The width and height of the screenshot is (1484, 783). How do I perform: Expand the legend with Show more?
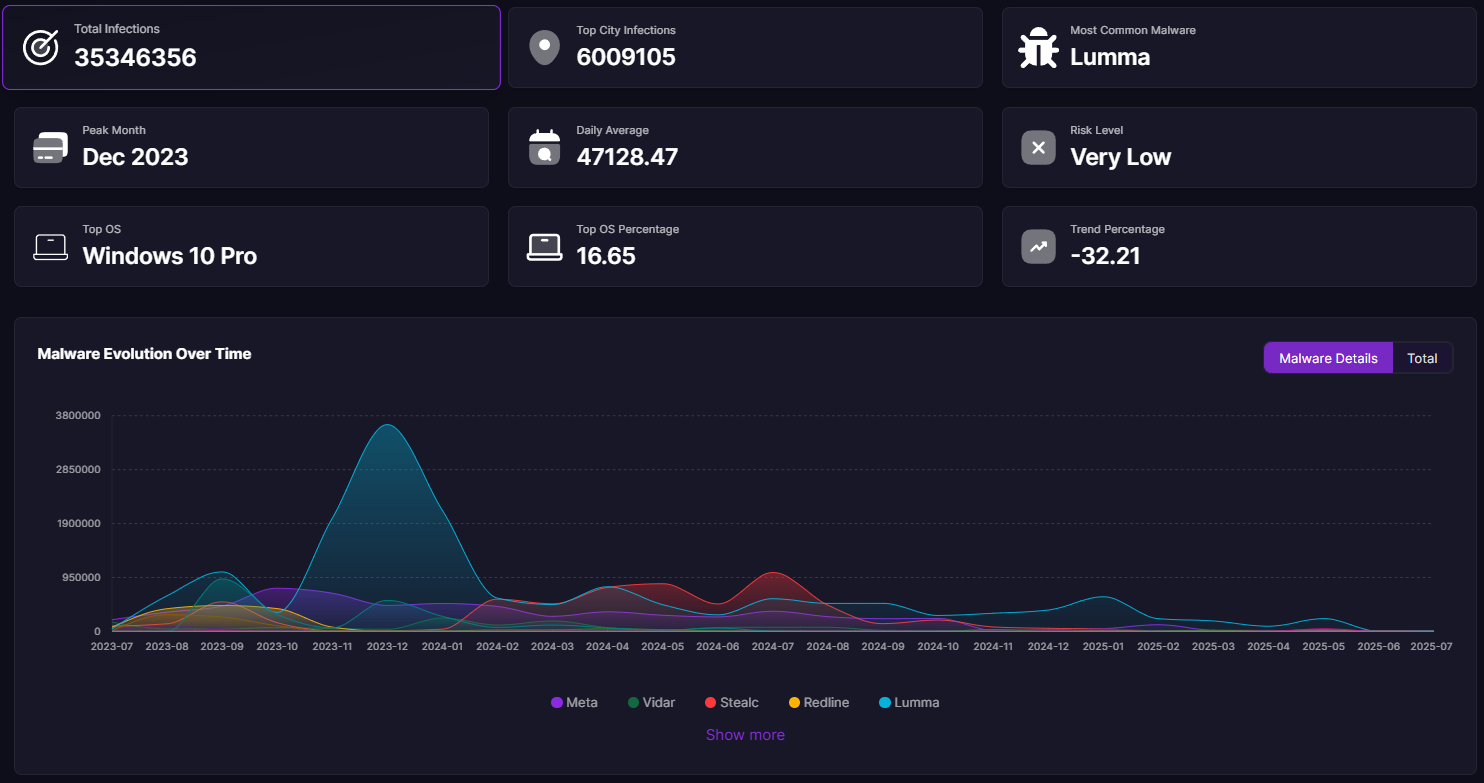point(745,735)
